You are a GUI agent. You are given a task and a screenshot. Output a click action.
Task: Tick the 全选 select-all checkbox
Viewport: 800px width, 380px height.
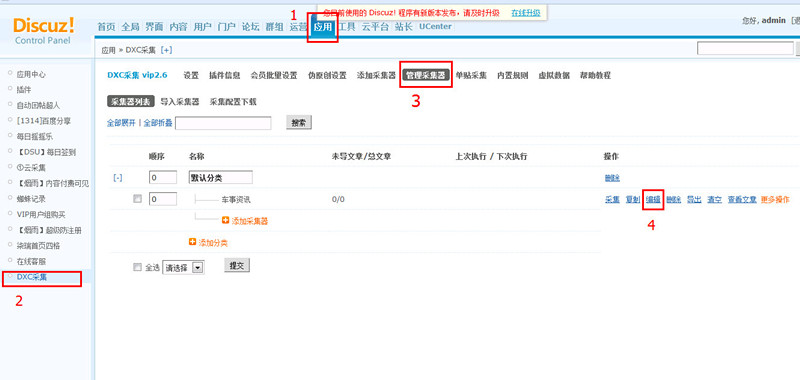pyautogui.click(x=137, y=267)
